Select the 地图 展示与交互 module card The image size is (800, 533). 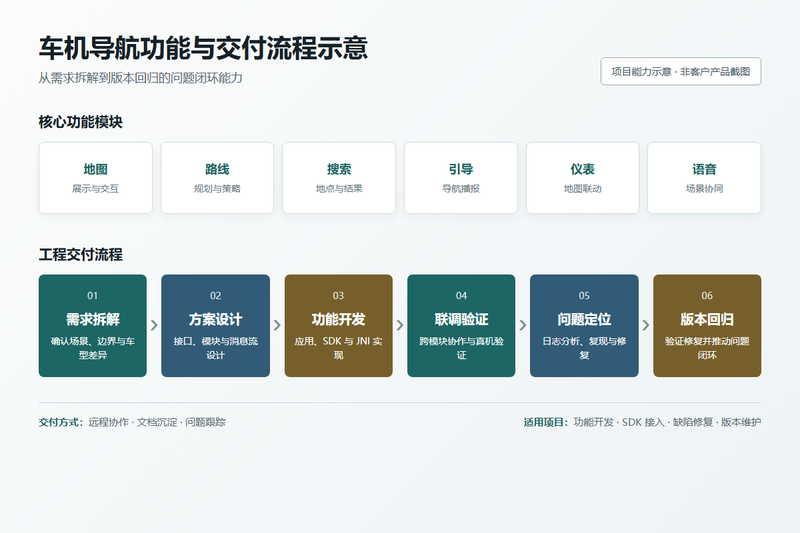(x=95, y=178)
